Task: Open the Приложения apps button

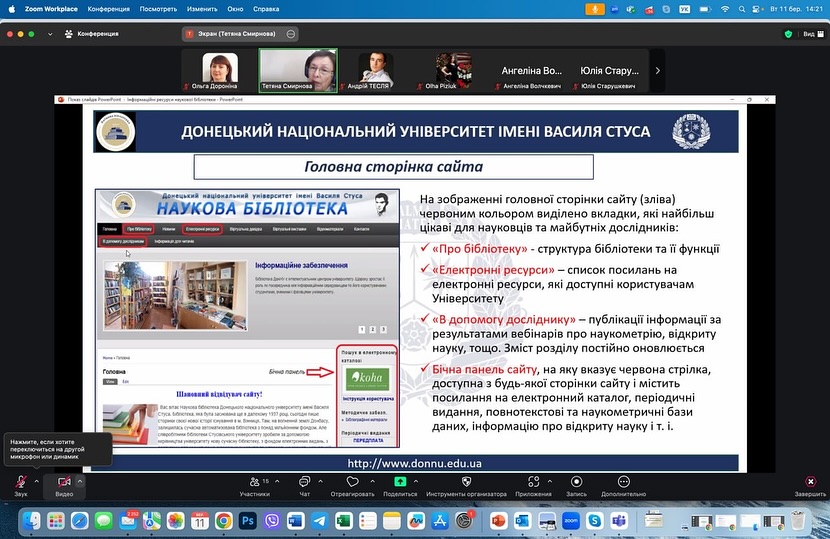Action: click(x=534, y=485)
